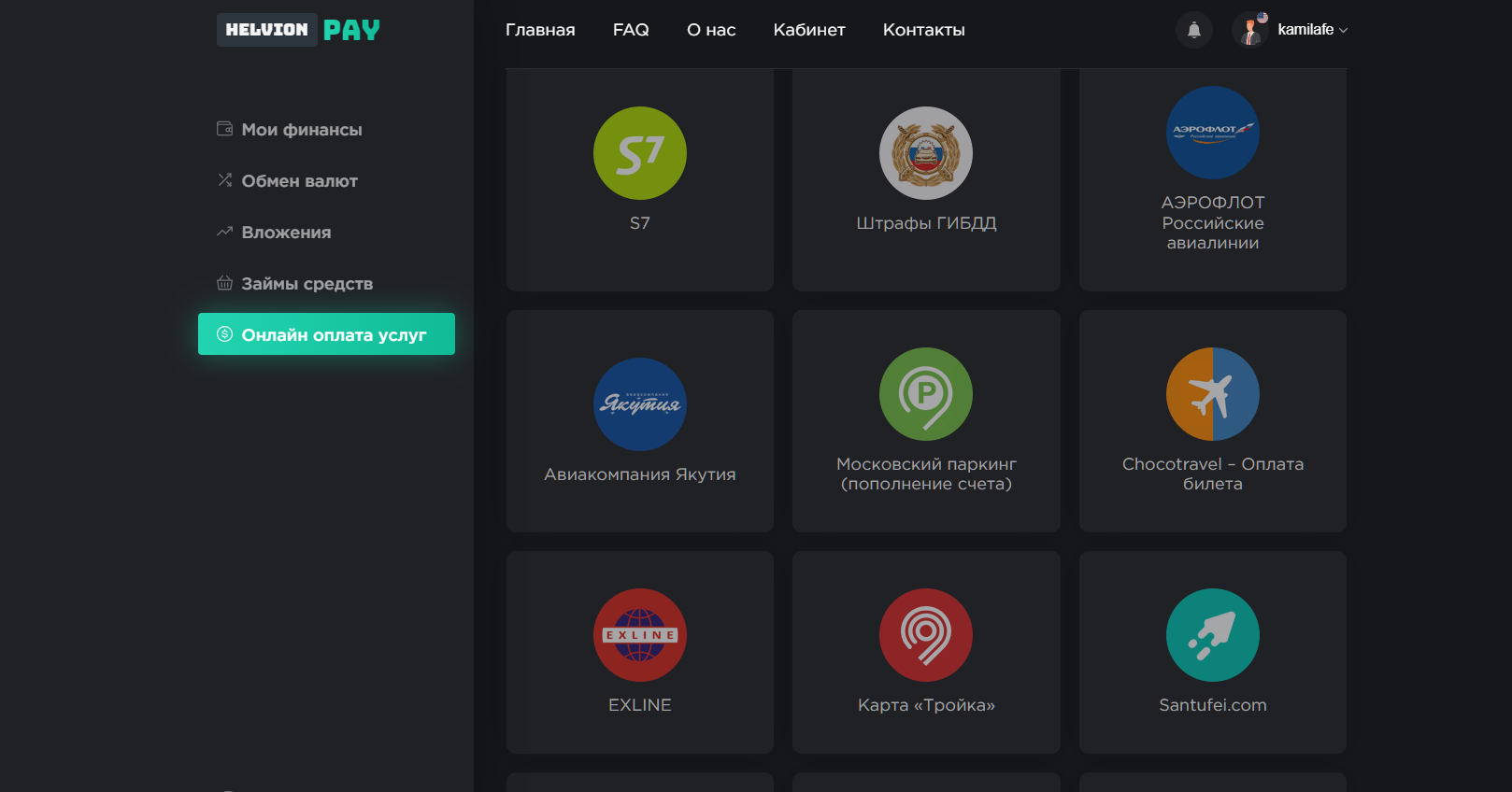Click the Chocotravel airplane icon
Image resolution: width=1512 pixels, height=792 pixels.
[x=1213, y=394]
